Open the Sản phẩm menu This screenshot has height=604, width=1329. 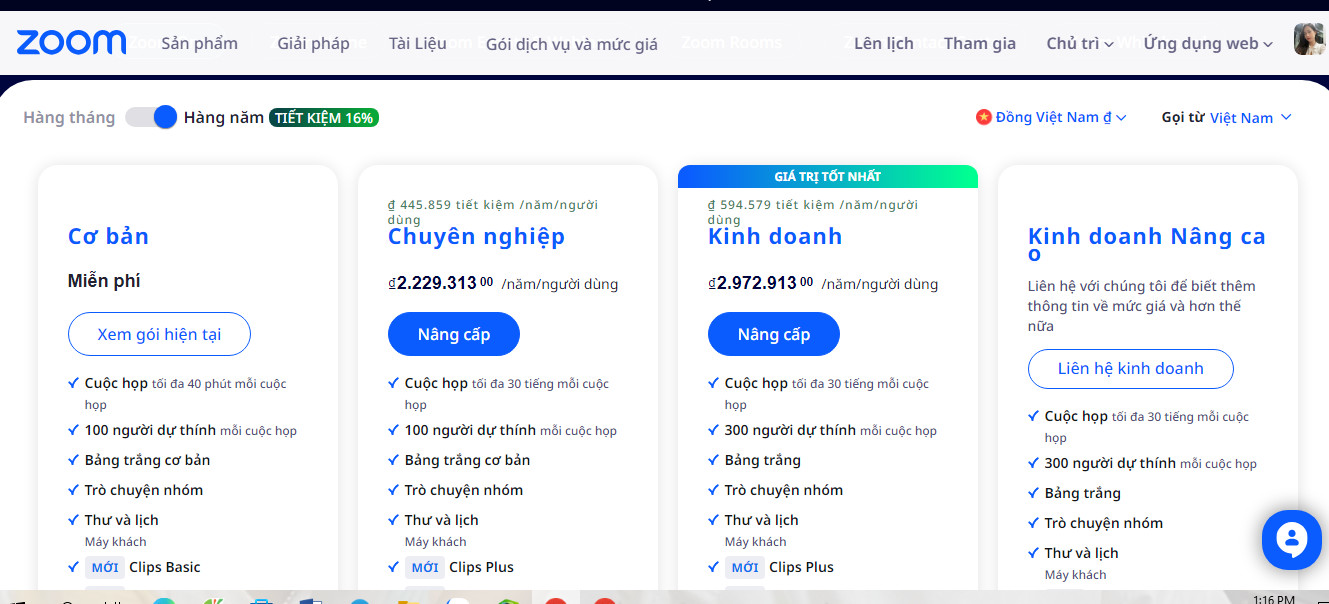point(199,43)
